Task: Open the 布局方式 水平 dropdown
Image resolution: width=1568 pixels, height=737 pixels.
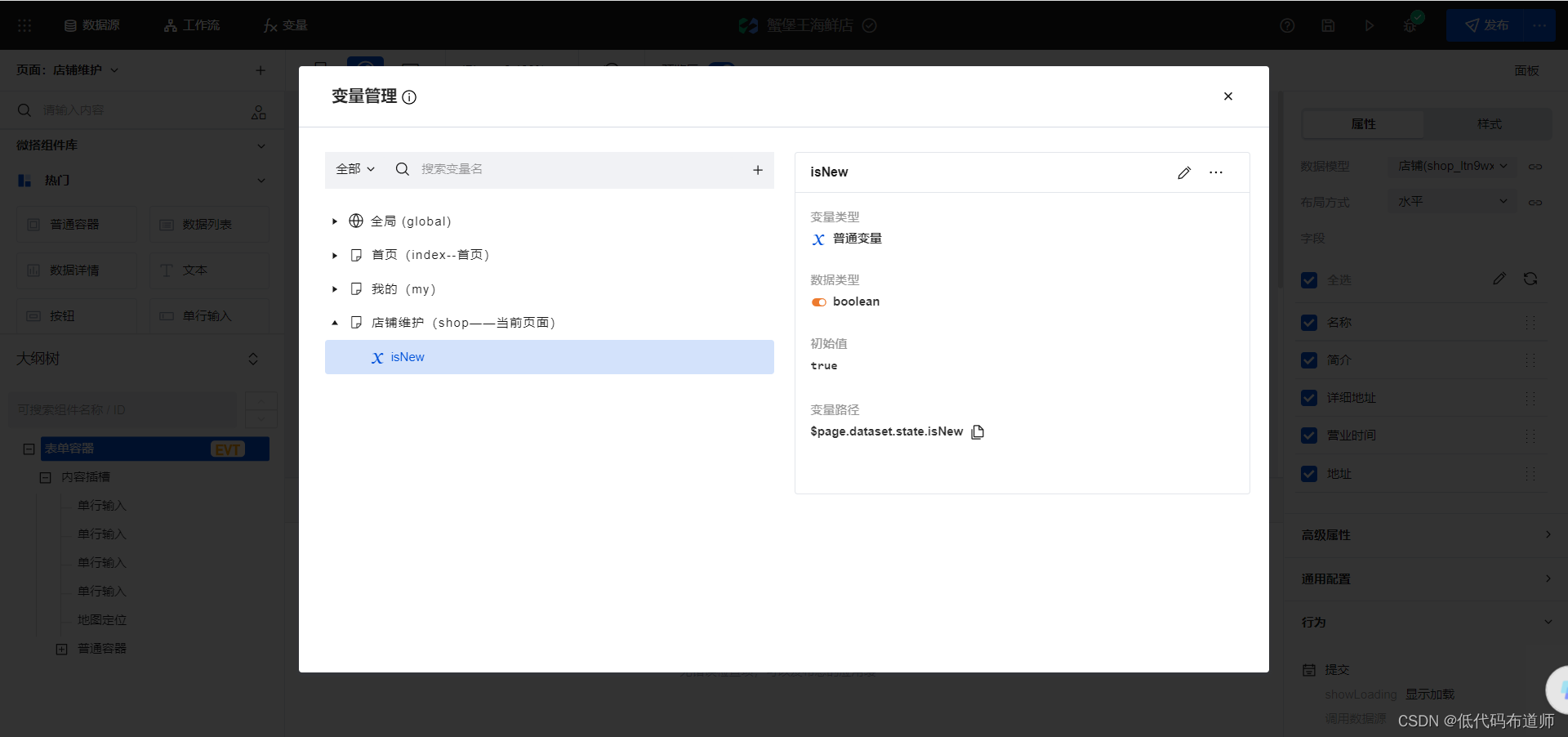Action: pos(1452,202)
